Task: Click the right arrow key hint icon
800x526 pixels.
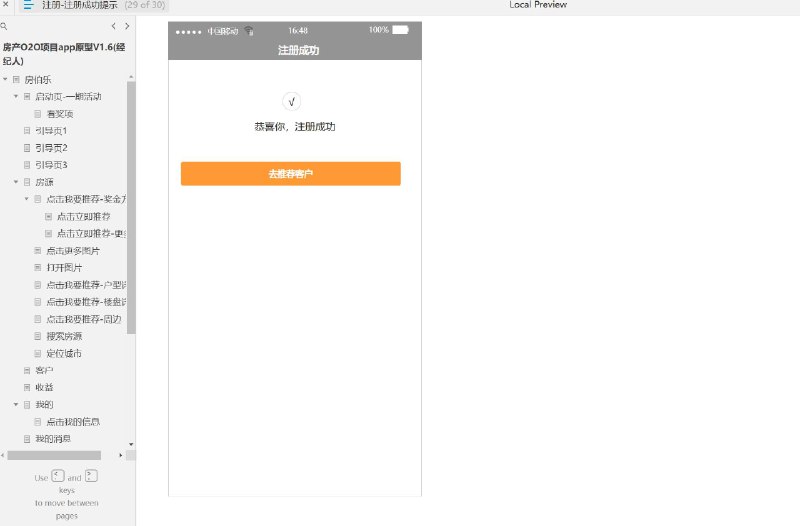Action: click(x=91, y=476)
